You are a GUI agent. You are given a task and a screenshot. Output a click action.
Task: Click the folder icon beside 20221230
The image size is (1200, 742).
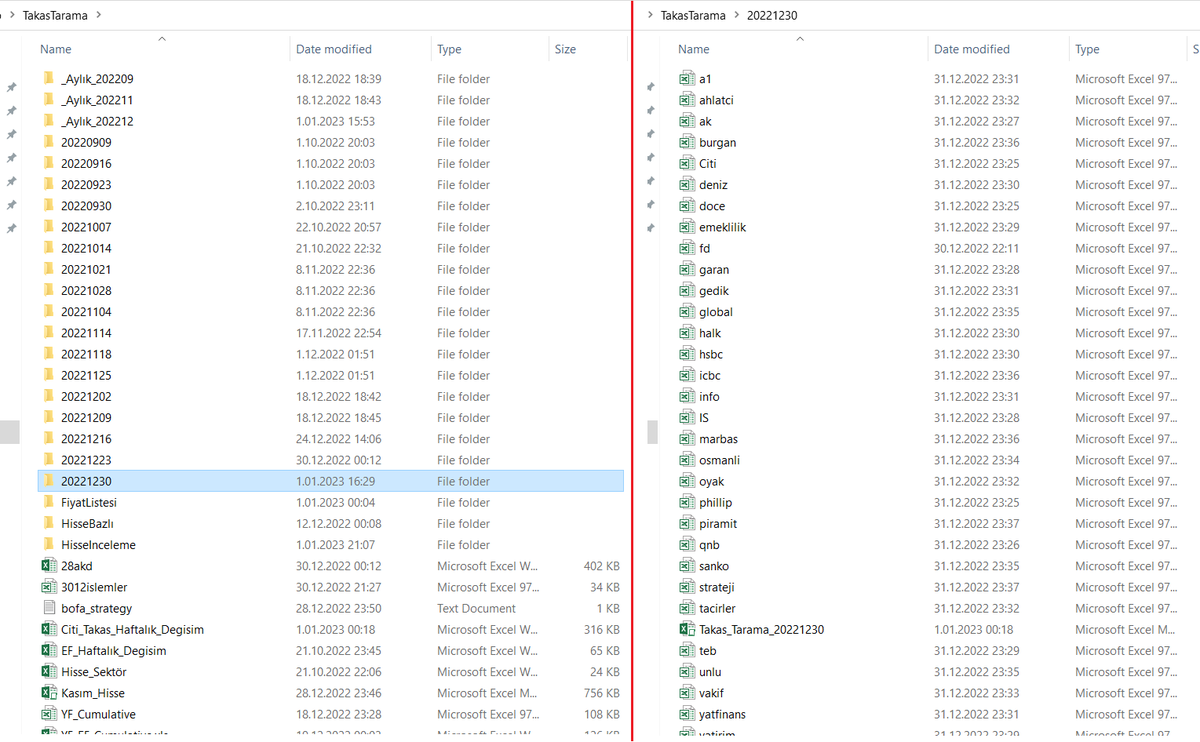[48, 481]
